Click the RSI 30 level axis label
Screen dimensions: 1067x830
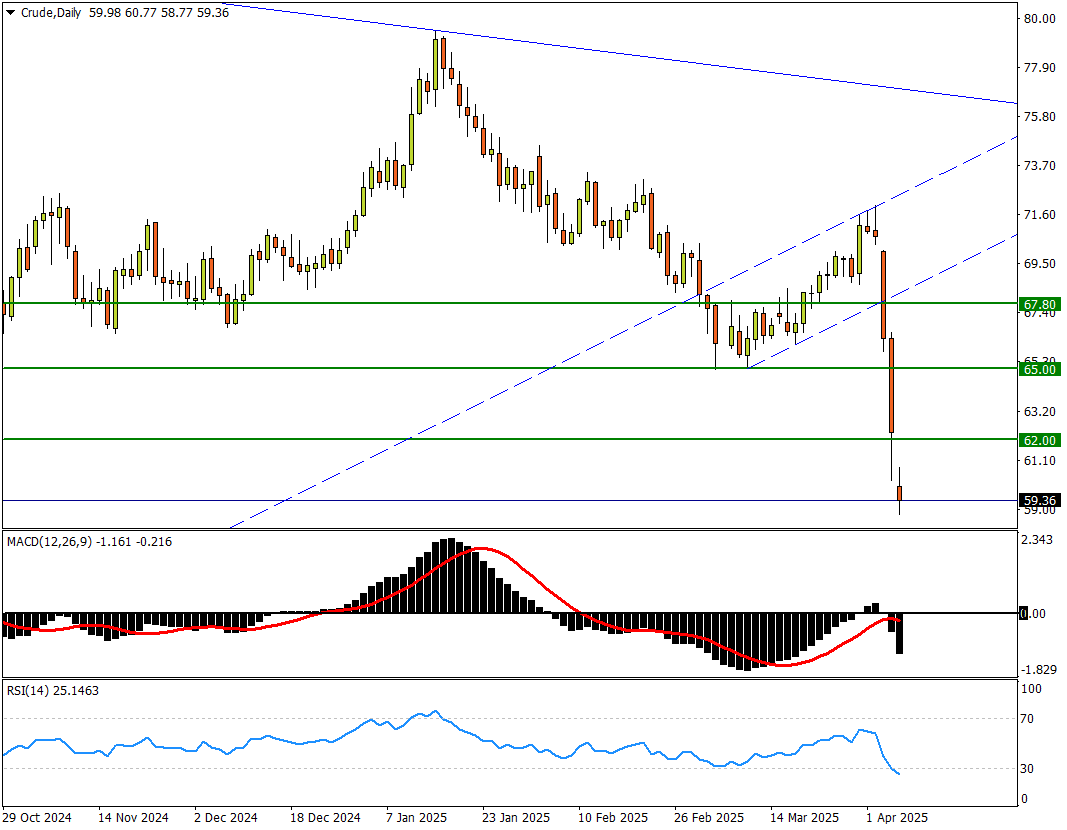1027,768
